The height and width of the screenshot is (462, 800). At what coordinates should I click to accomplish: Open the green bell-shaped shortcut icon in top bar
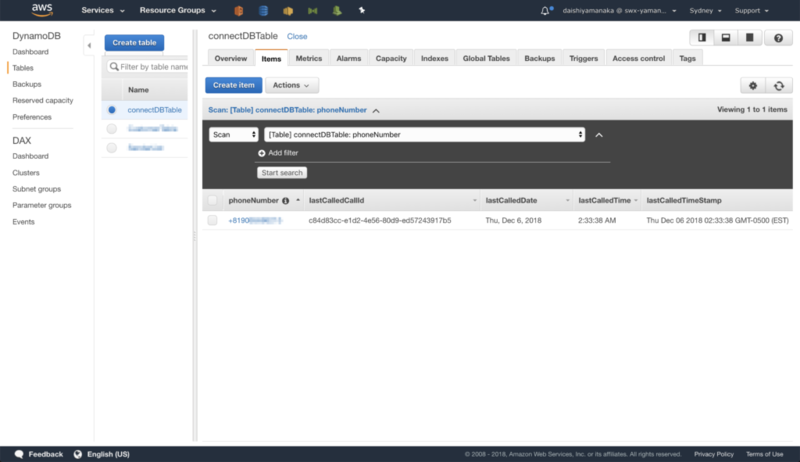pyautogui.click(x=337, y=10)
